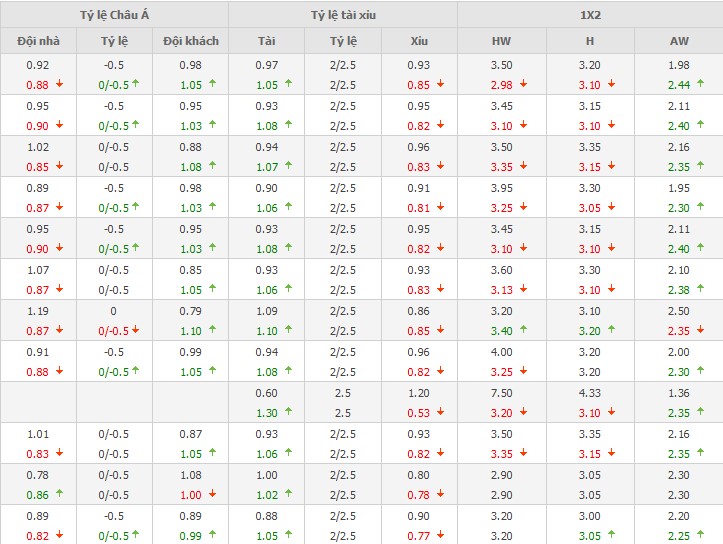
Task: Click the HW column header
Action: click(501, 41)
